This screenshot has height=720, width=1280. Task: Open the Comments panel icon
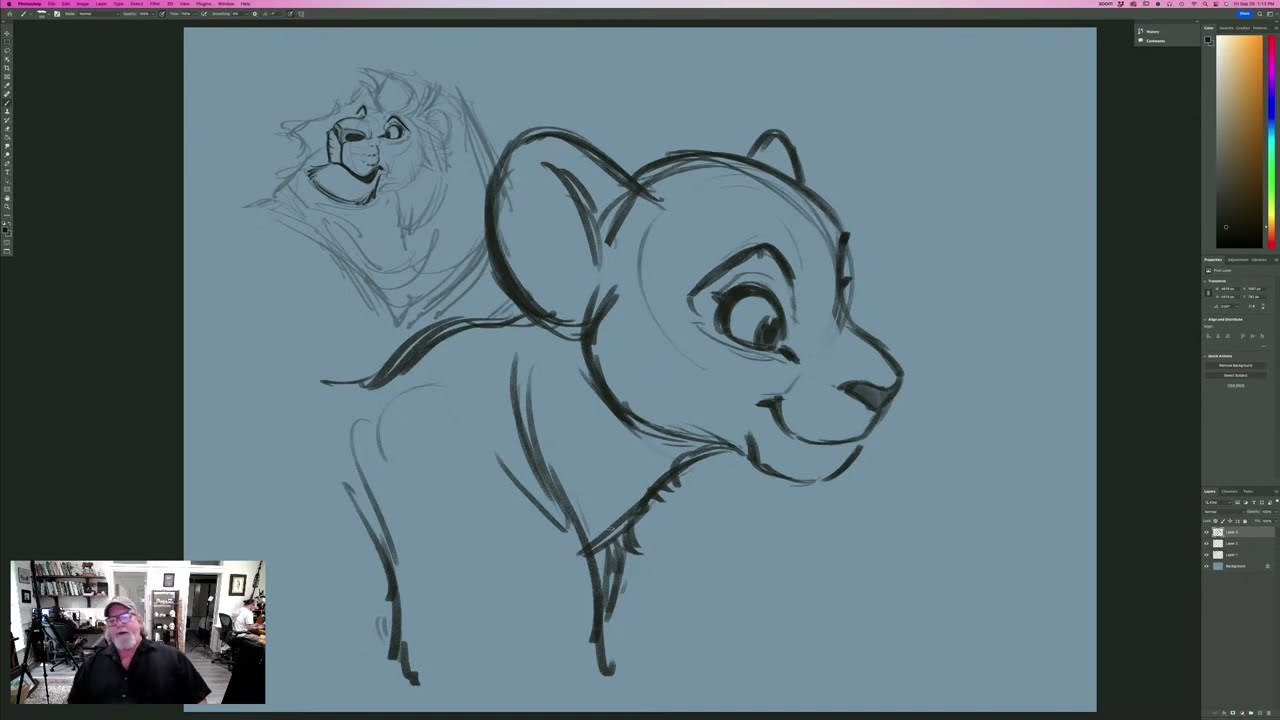coord(1140,40)
